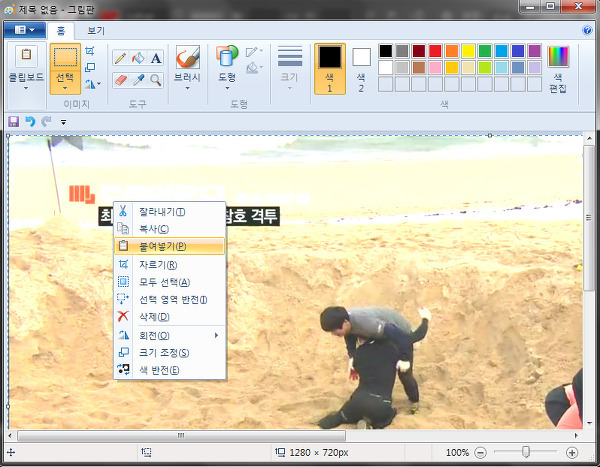Choose 자르기(R) Crop in context menu
Image resolution: width=600 pixels, height=467 pixels.
[x=170, y=265]
